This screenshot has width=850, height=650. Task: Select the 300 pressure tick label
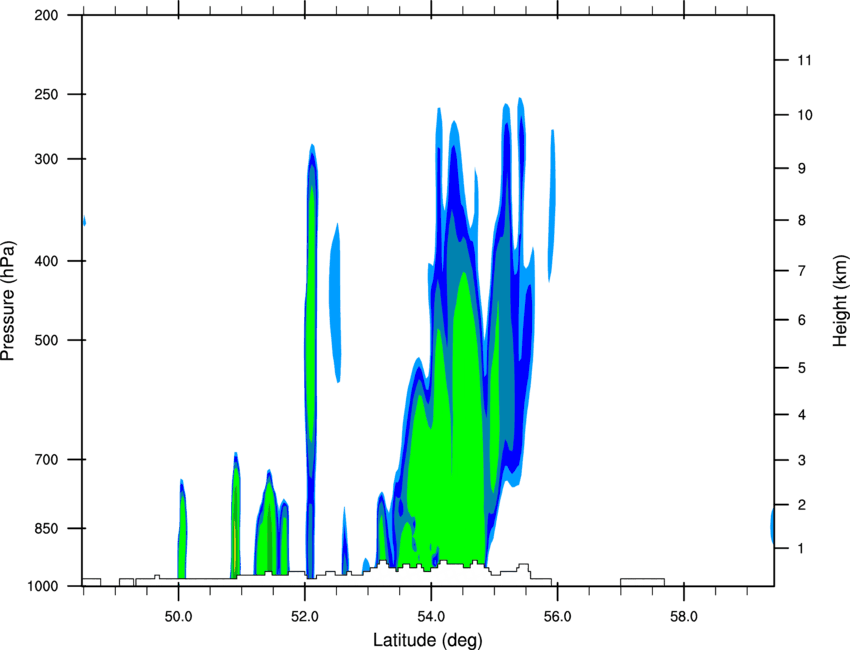pyautogui.click(x=46, y=159)
